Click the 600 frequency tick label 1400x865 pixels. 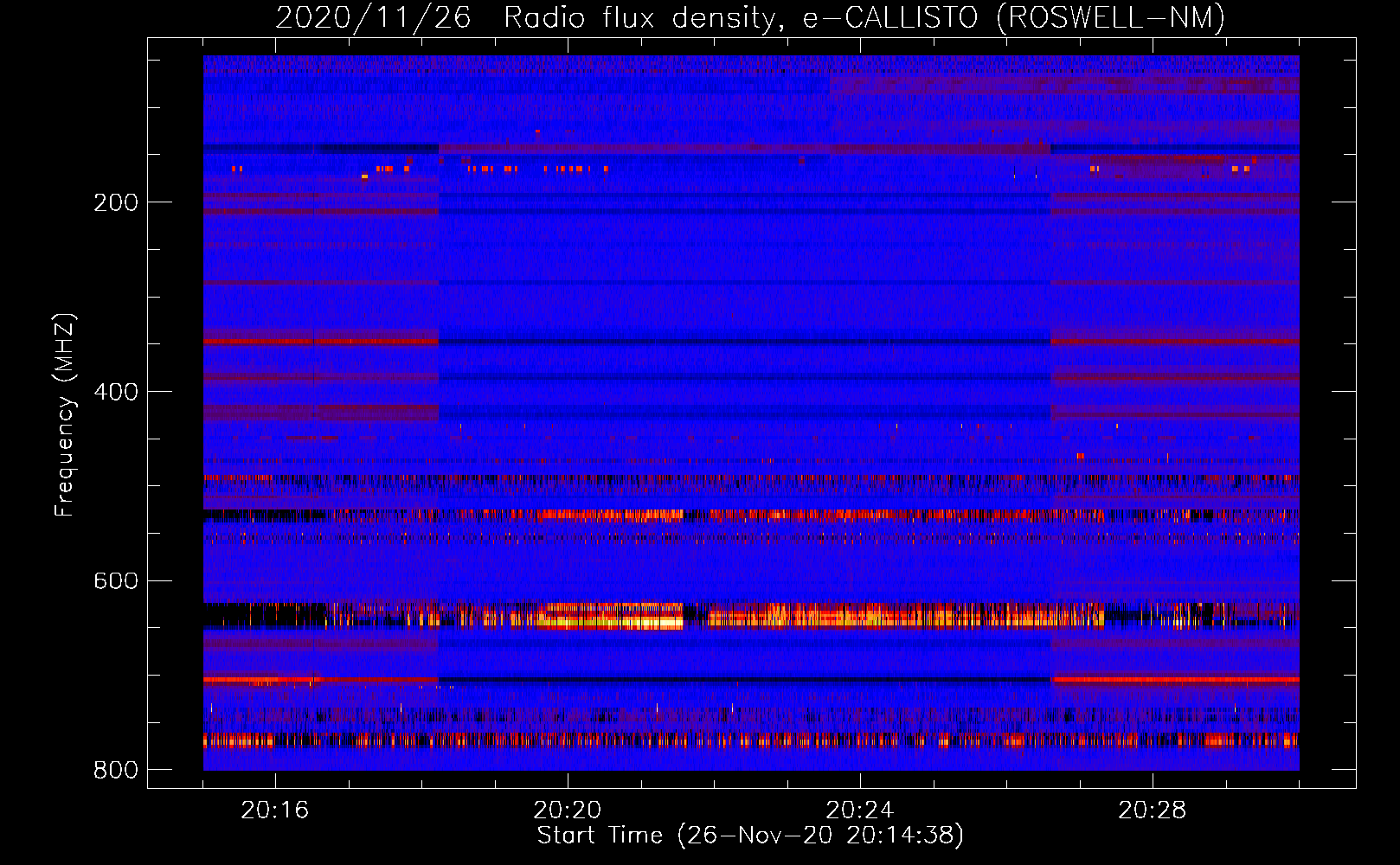(116, 580)
